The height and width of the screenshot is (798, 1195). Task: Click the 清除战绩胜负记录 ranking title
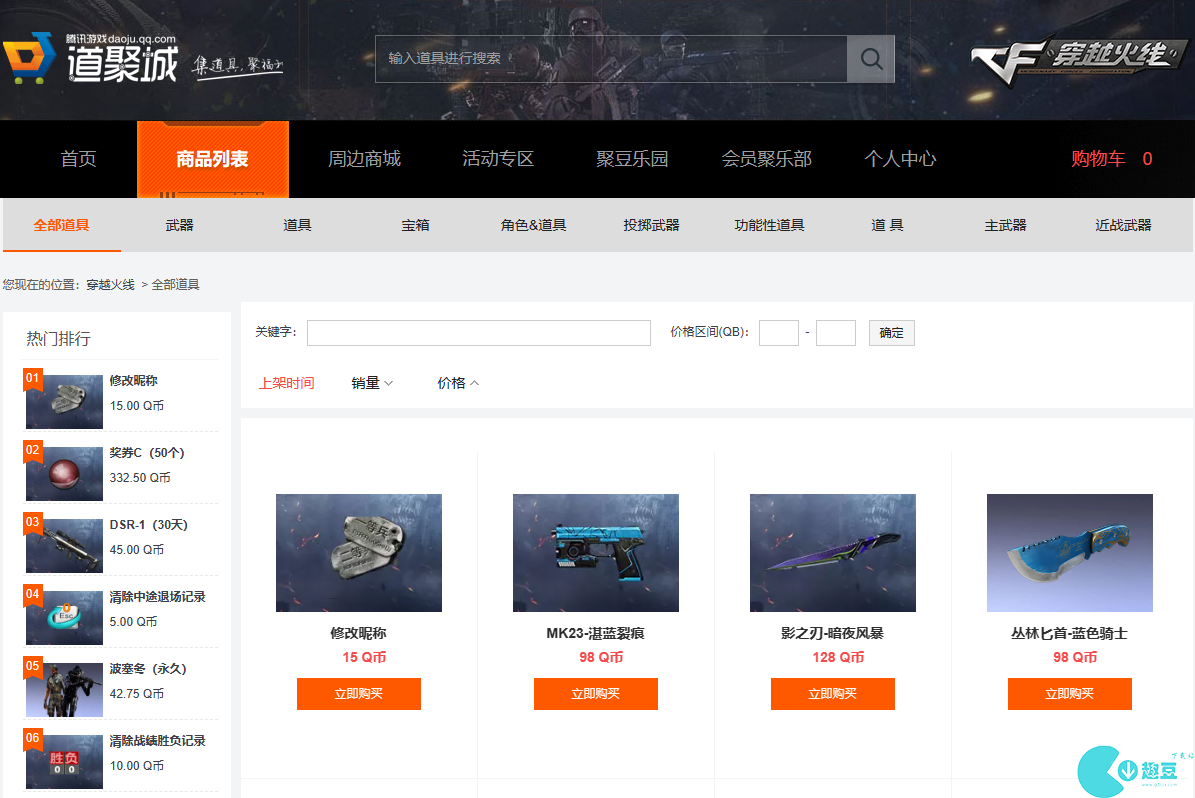coord(158,740)
